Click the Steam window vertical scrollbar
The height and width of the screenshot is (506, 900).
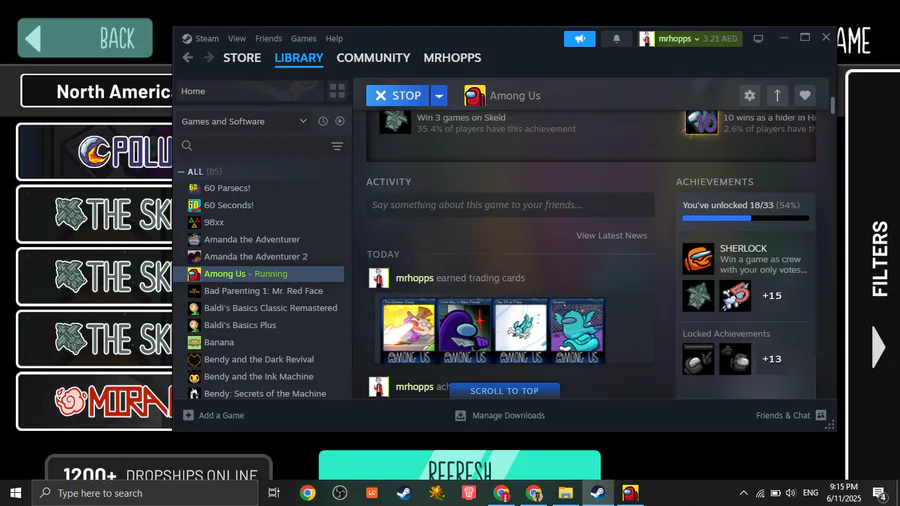pos(833,105)
